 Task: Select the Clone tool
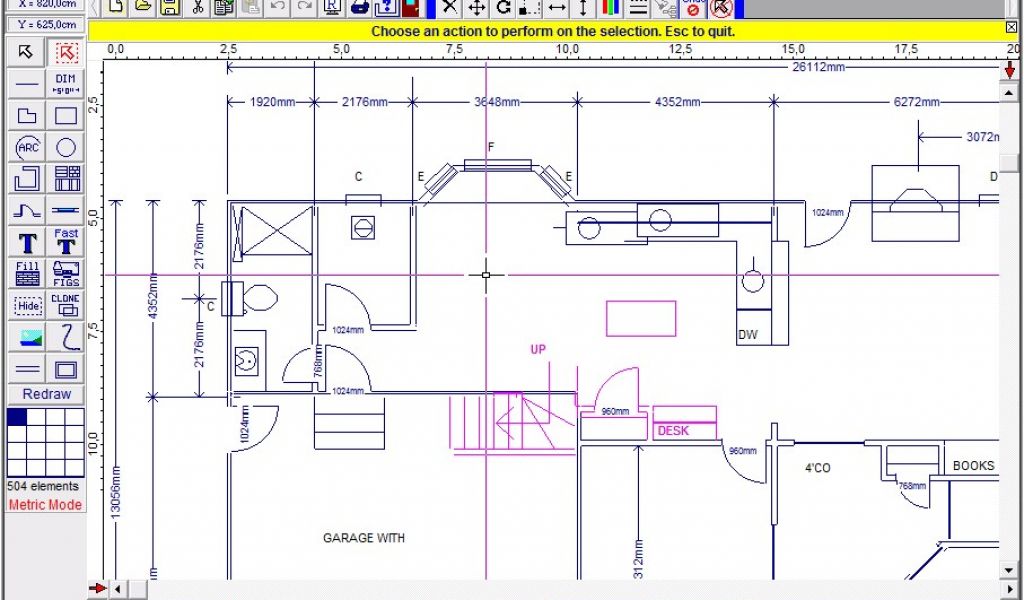66,304
